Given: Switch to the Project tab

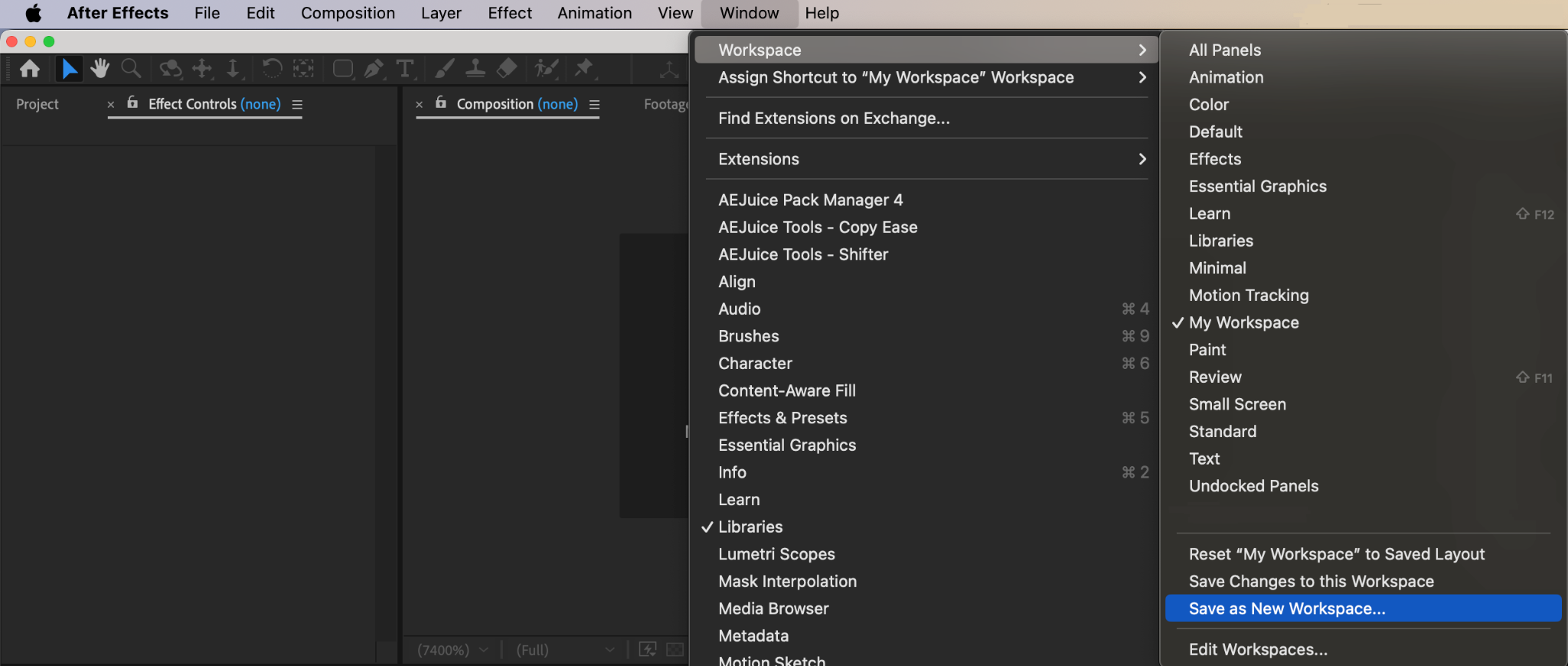Looking at the screenshot, I should [38, 104].
